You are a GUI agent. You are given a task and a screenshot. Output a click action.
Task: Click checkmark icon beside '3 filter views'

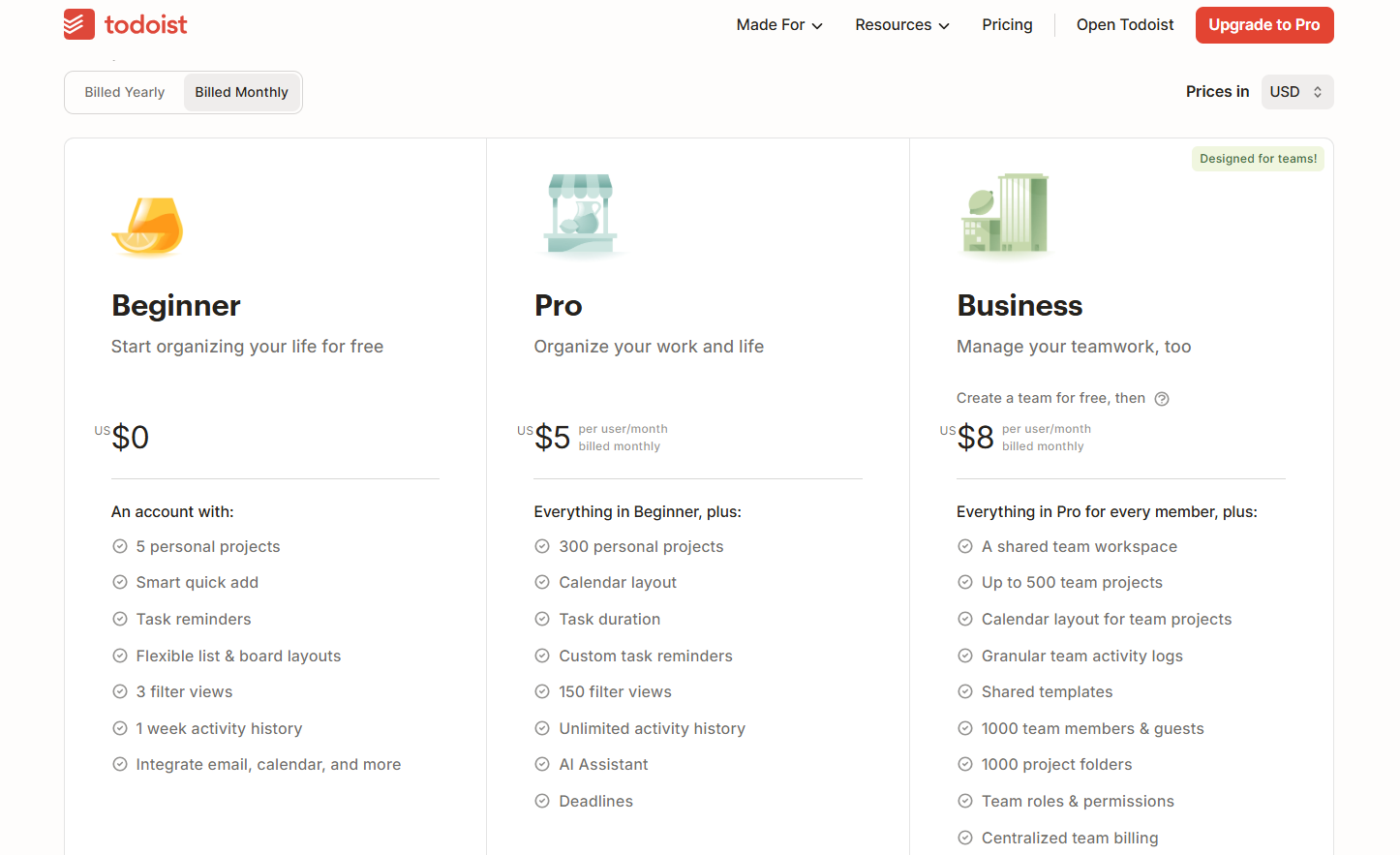pos(120,691)
